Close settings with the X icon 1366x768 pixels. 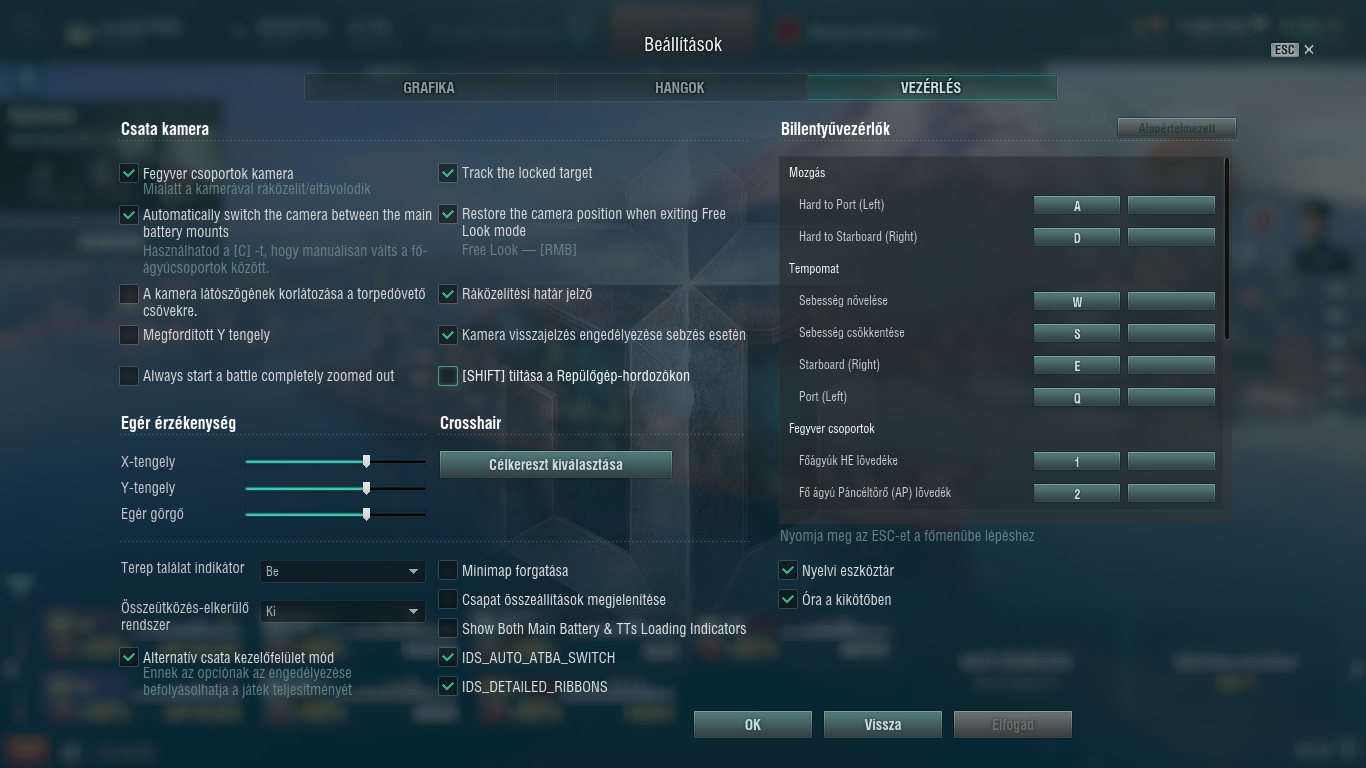pos(1309,50)
